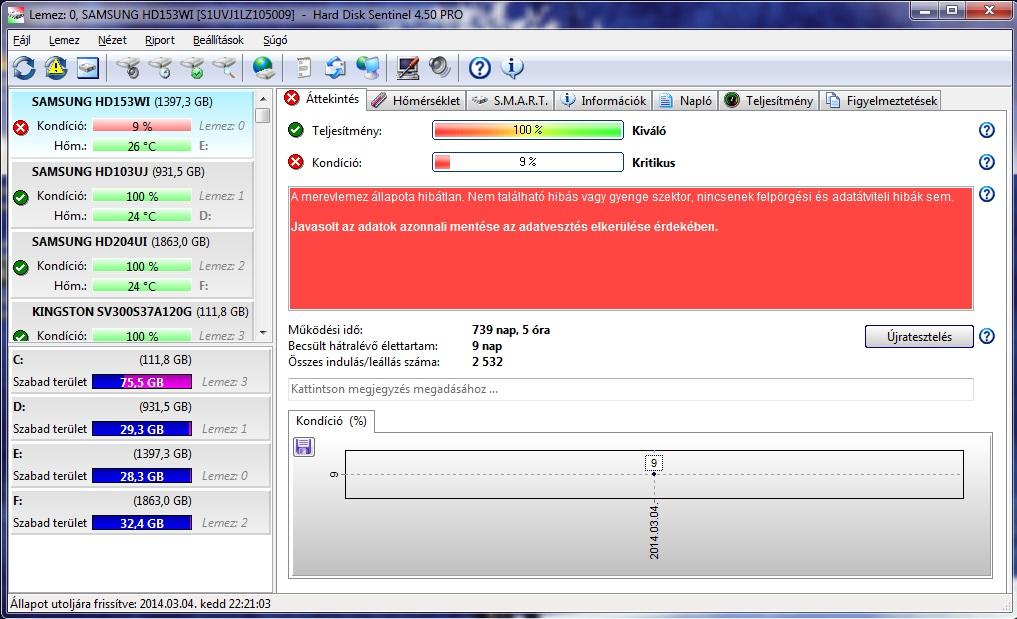Click the info bubble toolbar icon

[x=512, y=67]
